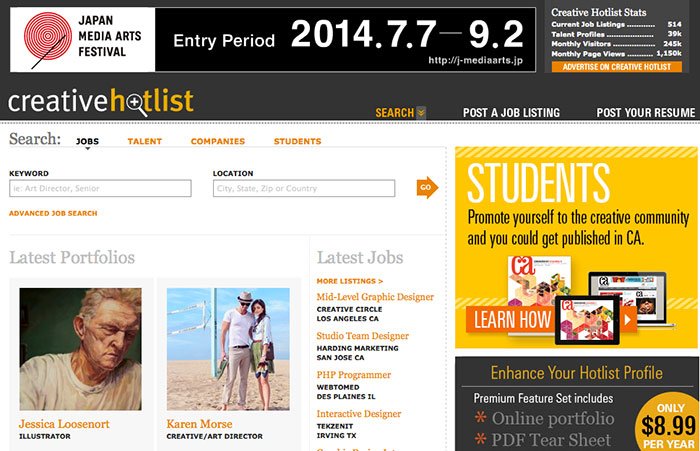Click the creativehotlist logo
The height and width of the screenshot is (451, 700).
pos(101,101)
